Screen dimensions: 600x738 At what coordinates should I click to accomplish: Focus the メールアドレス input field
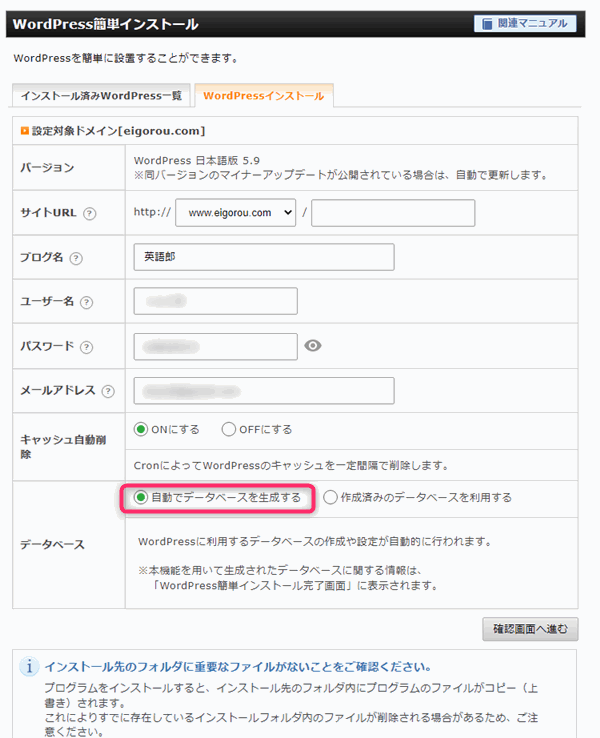[x=264, y=391]
